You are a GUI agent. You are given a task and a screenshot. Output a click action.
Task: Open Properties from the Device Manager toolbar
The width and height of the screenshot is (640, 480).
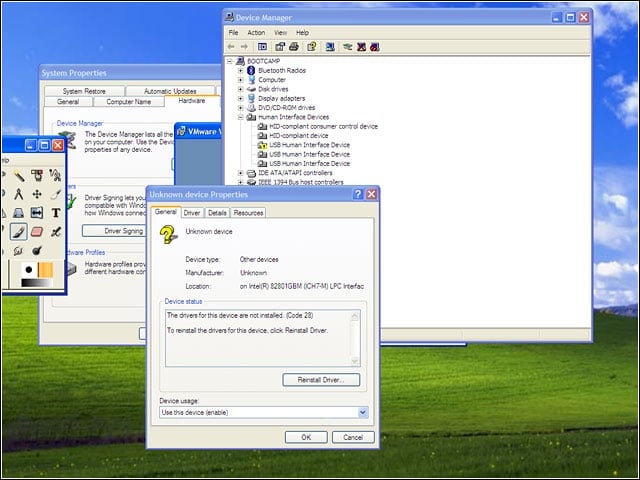280,47
